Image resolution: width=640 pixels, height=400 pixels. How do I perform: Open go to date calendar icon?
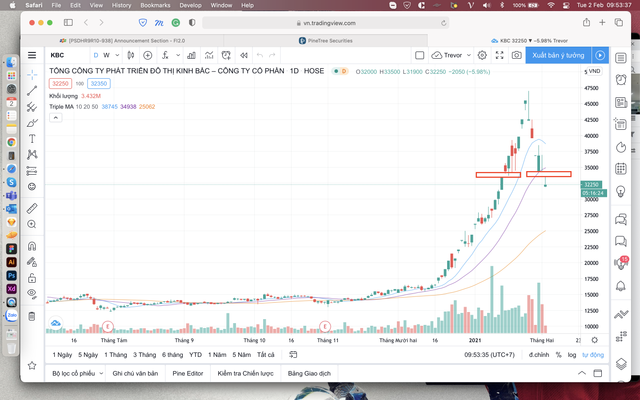click(x=293, y=355)
